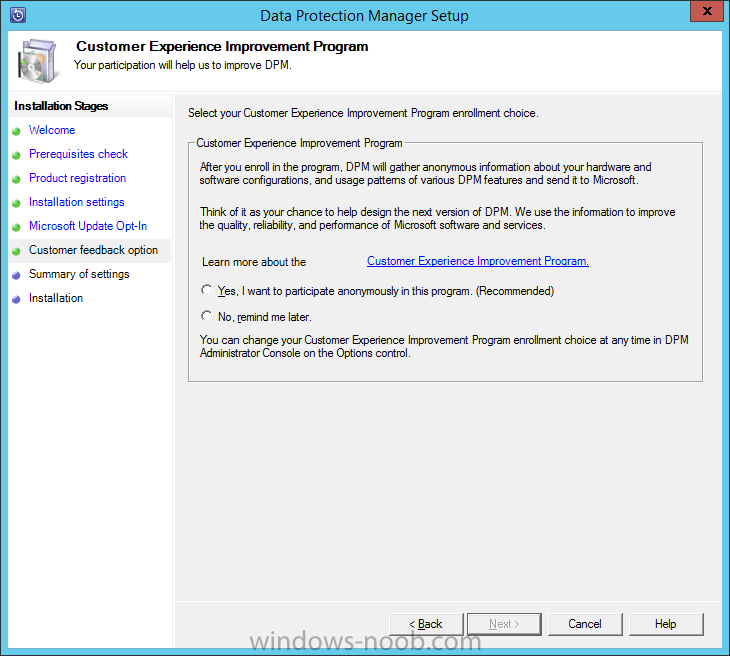The width and height of the screenshot is (730, 656).
Task: Click green bullet beside Prerequisites check
Action: tap(16, 155)
